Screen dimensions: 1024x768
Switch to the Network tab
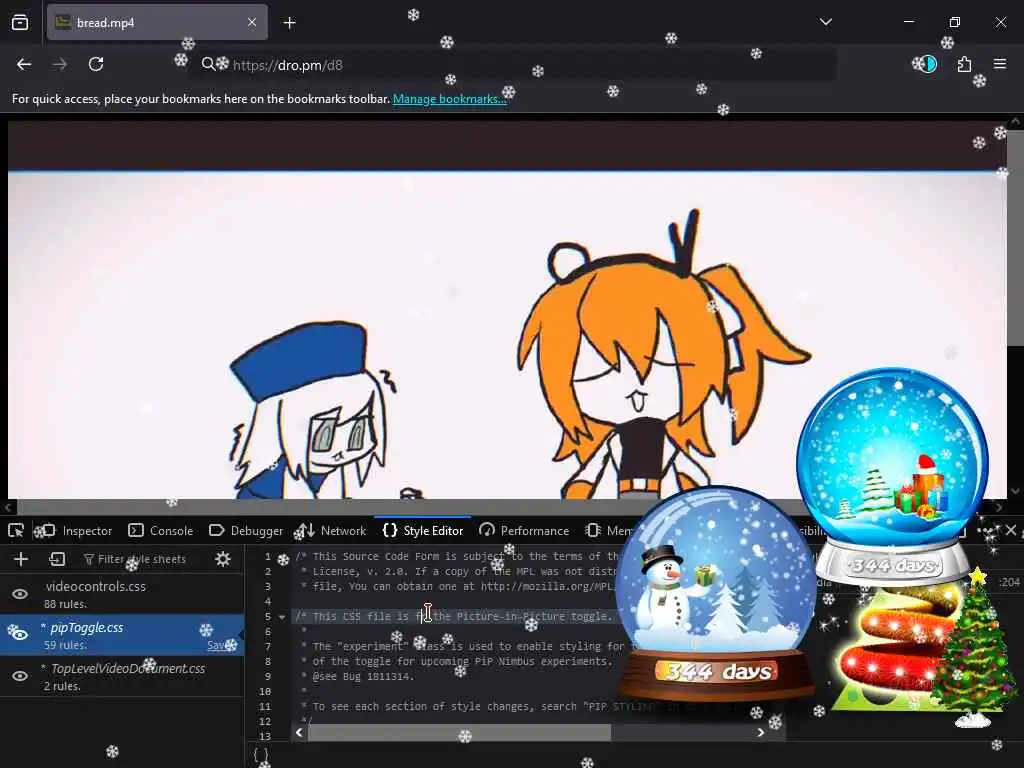(331, 531)
